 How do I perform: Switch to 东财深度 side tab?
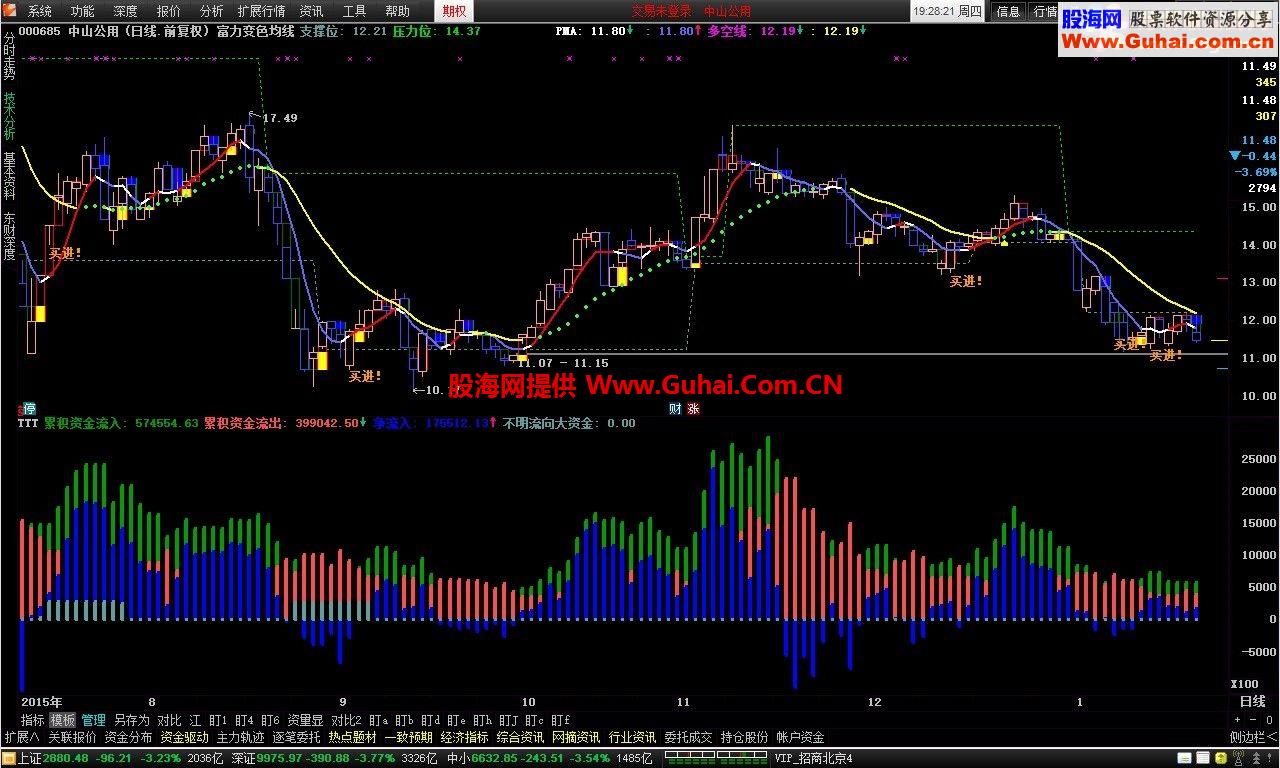point(9,235)
